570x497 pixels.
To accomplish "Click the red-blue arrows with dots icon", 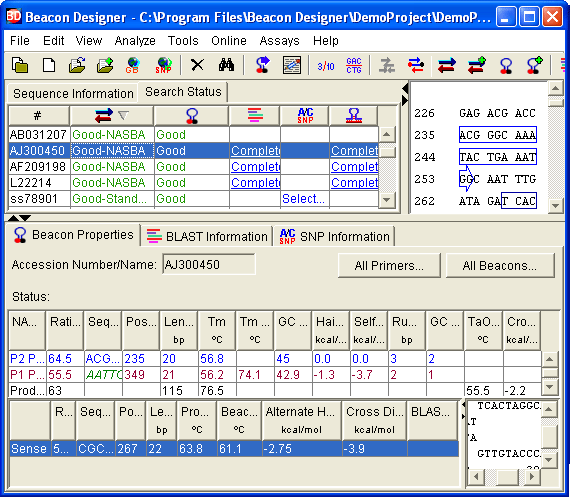I will (x=416, y=66).
